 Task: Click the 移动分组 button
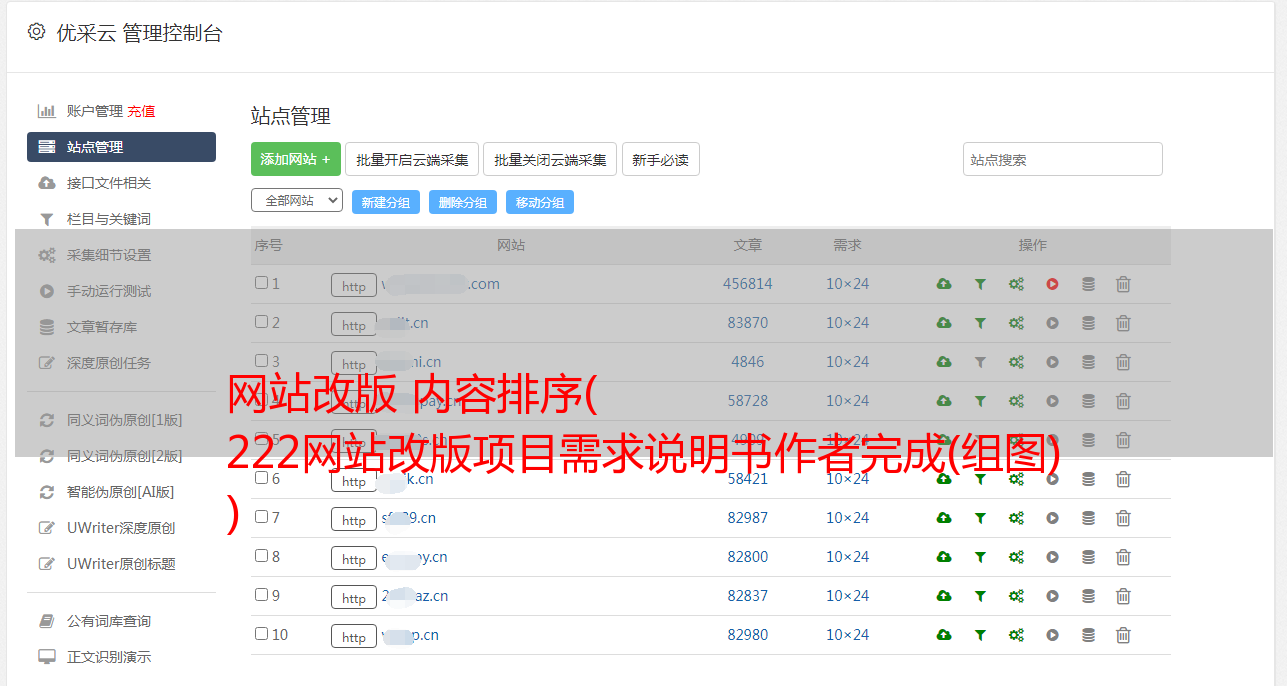click(x=540, y=202)
